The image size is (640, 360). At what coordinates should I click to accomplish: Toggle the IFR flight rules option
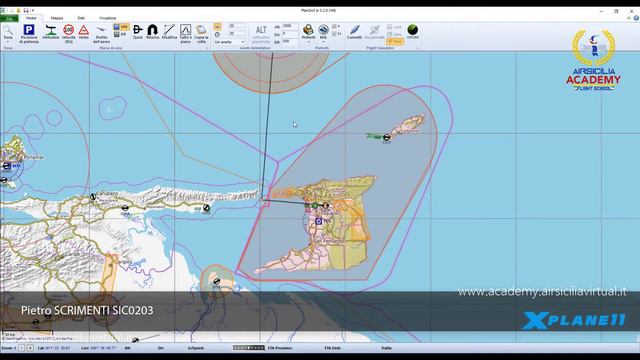pos(121,35)
